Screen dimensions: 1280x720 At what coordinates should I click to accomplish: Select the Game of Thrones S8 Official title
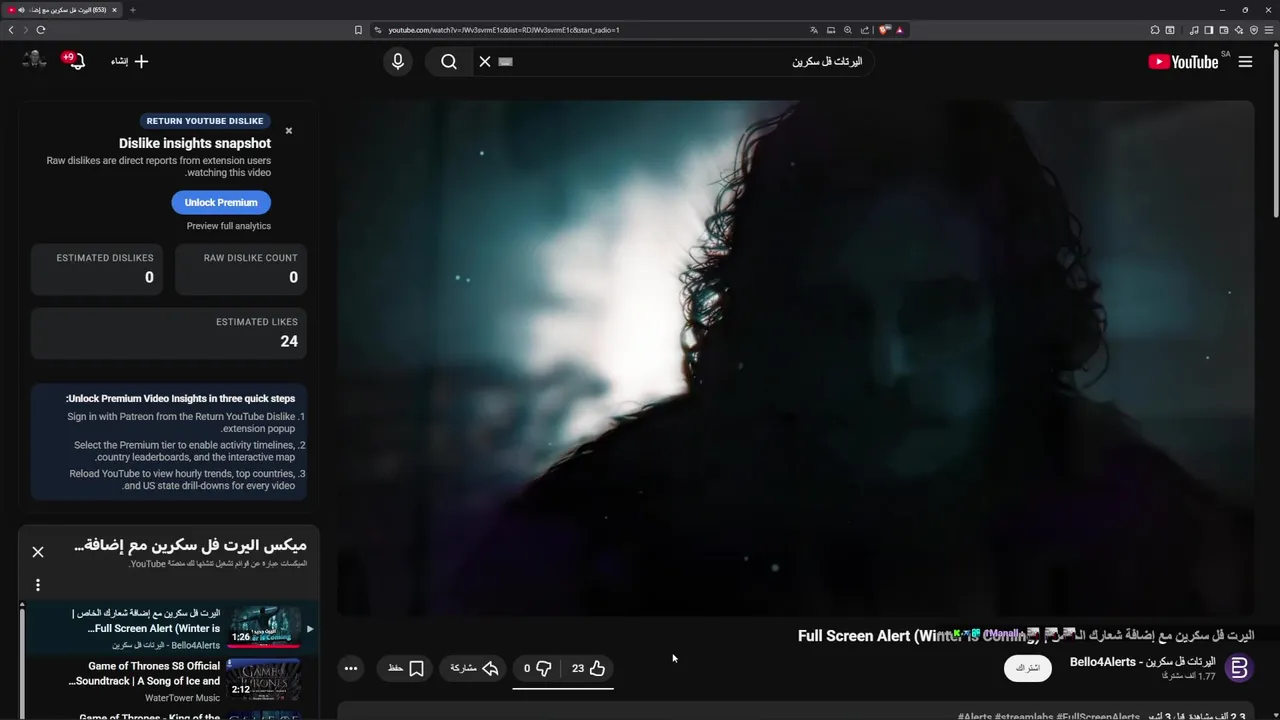(x=145, y=673)
